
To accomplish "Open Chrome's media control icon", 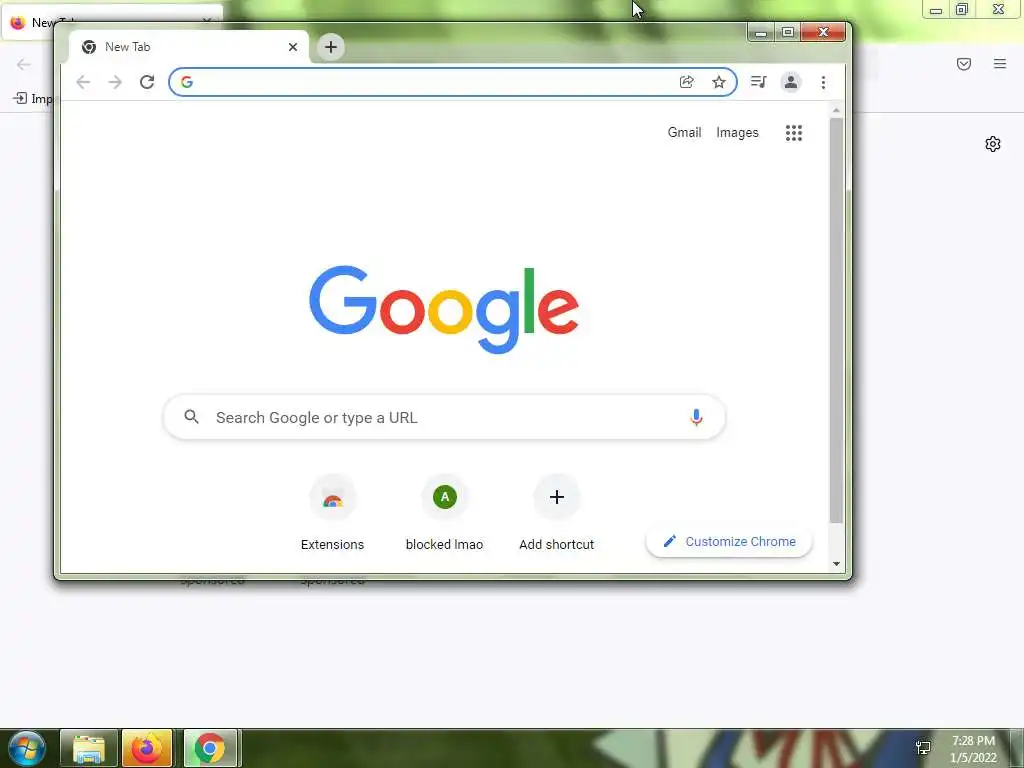I will (758, 82).
